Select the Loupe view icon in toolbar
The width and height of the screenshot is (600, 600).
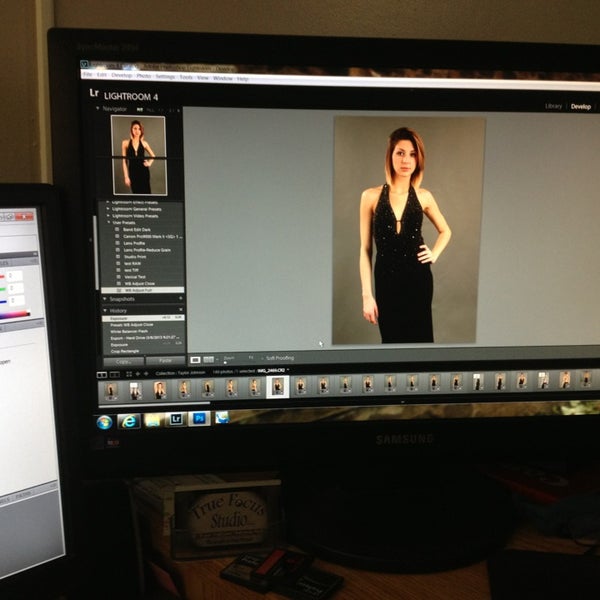pos(196,359)
